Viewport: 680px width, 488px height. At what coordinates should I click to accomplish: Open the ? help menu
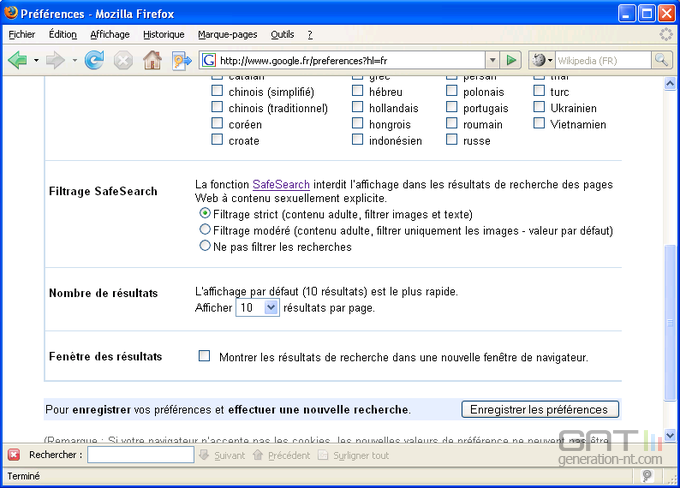pyautogui.click(x=310, y=35)
